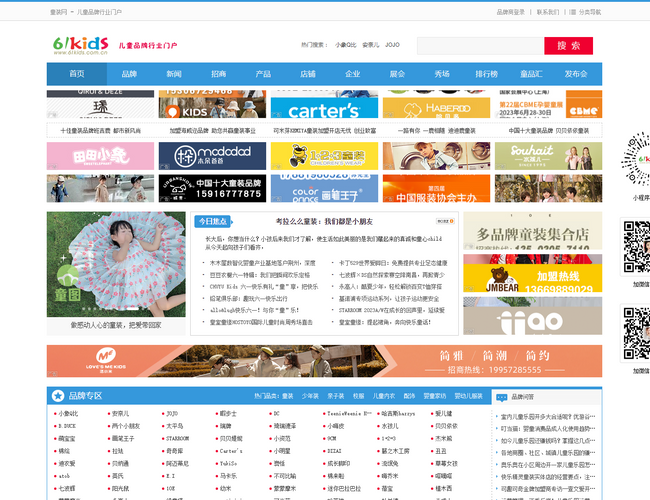Open the 新闻 nav item
This screenshot has height=500, width=650.
click(174, 74)
